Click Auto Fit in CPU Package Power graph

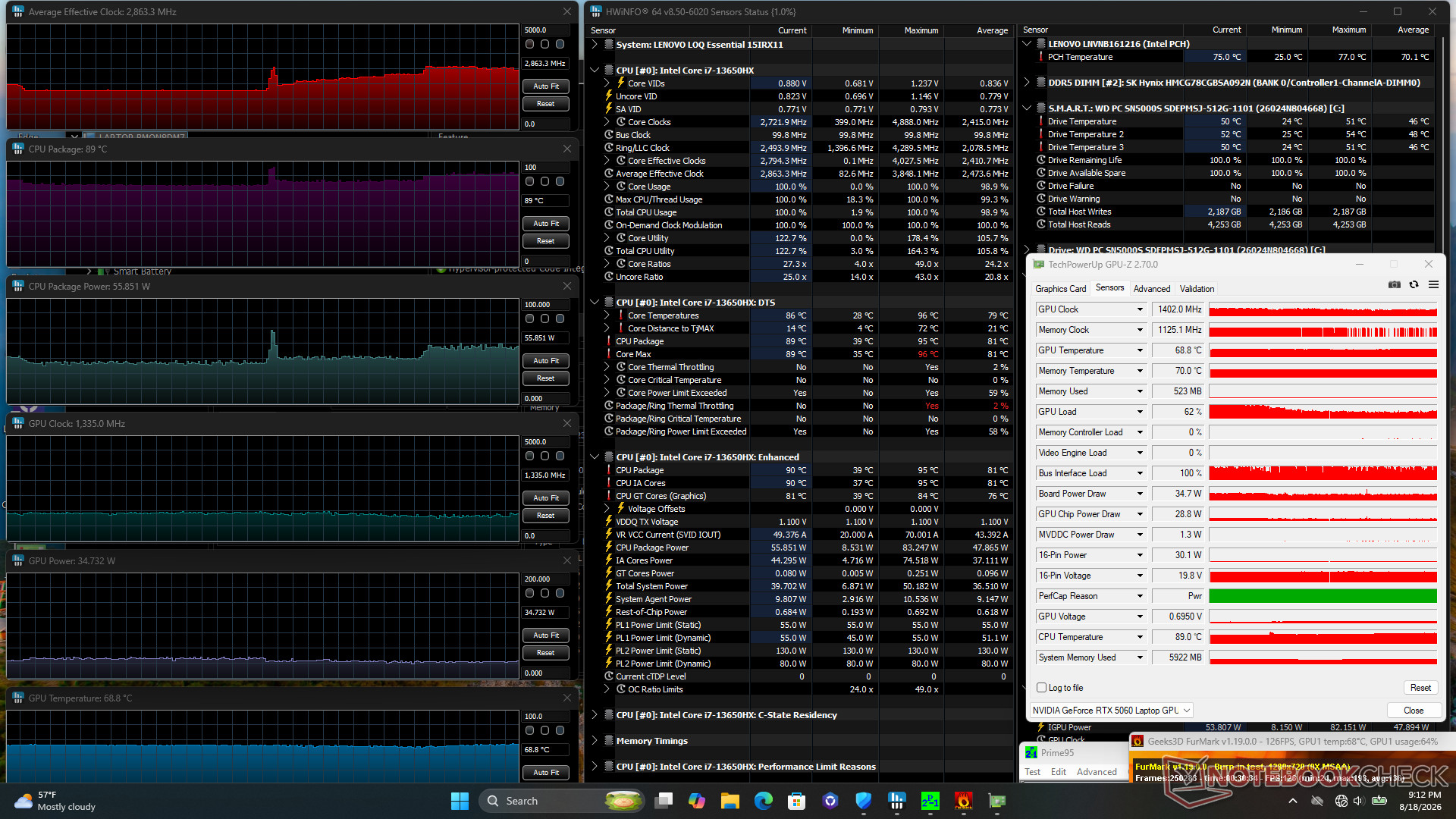[546, 361]
